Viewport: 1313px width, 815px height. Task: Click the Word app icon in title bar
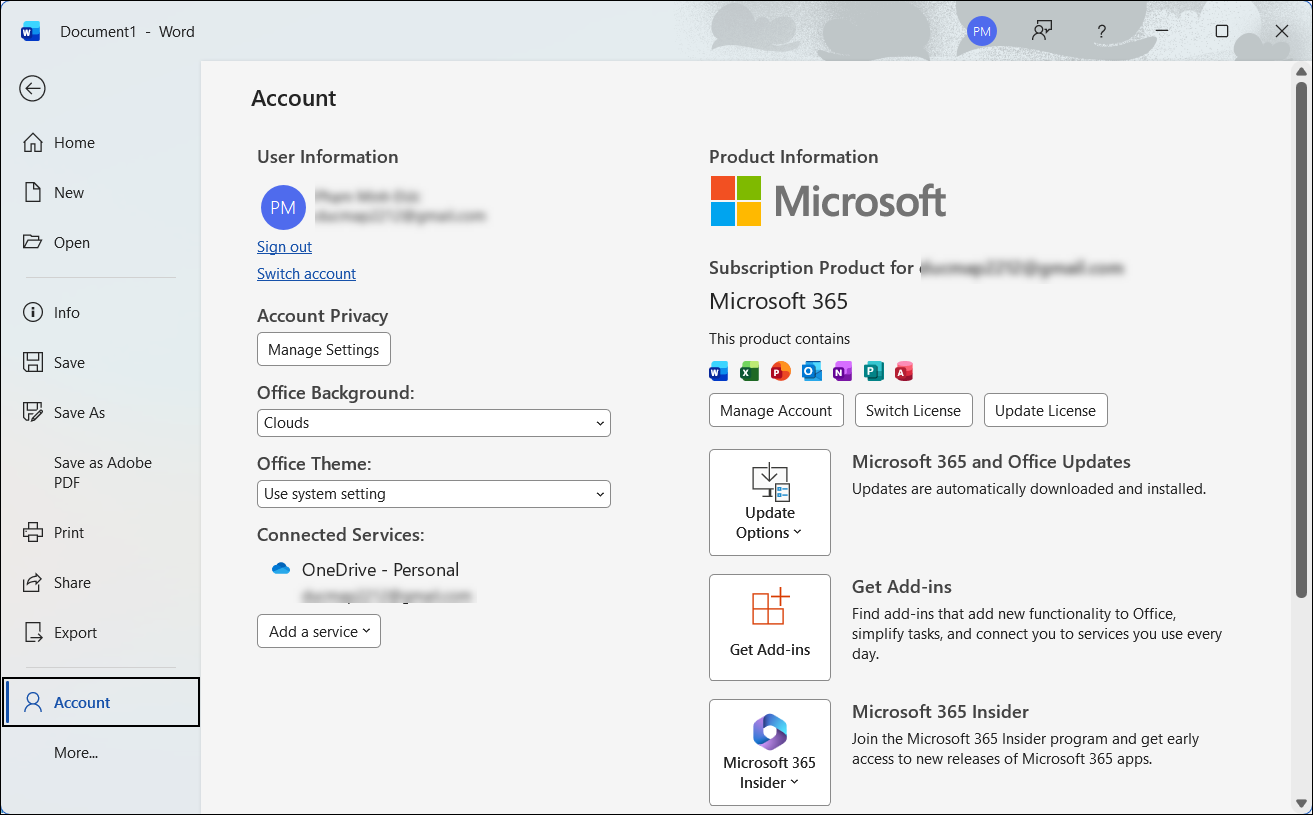point(30,32)
